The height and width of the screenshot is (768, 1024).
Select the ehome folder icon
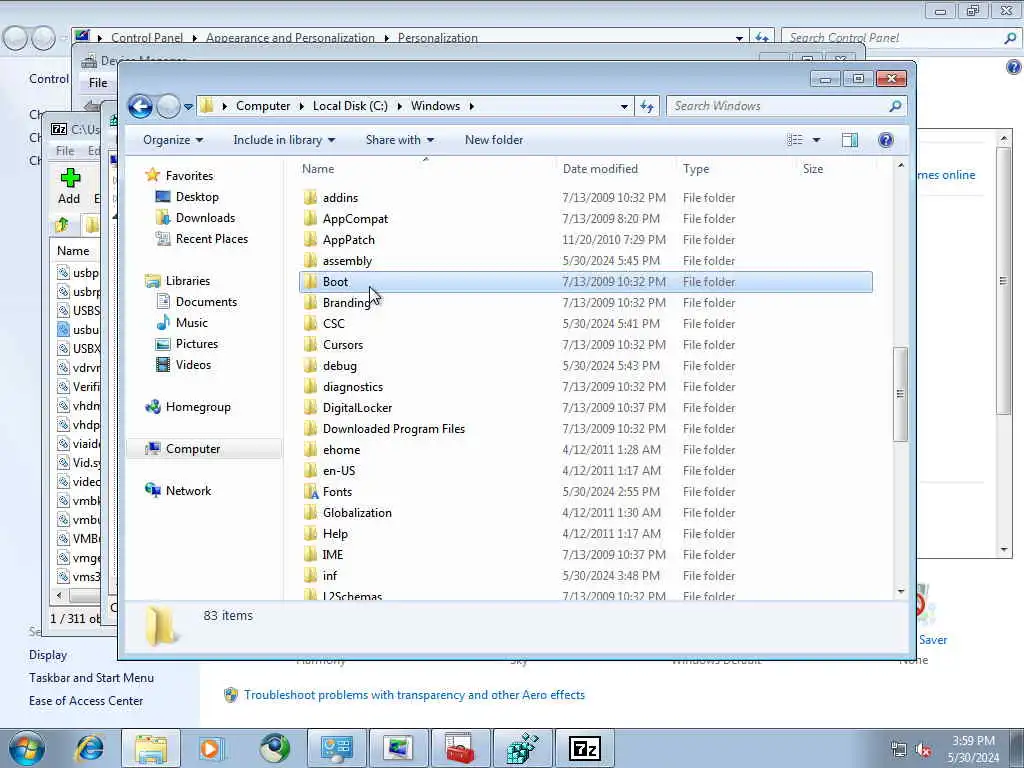click(310, 449)
